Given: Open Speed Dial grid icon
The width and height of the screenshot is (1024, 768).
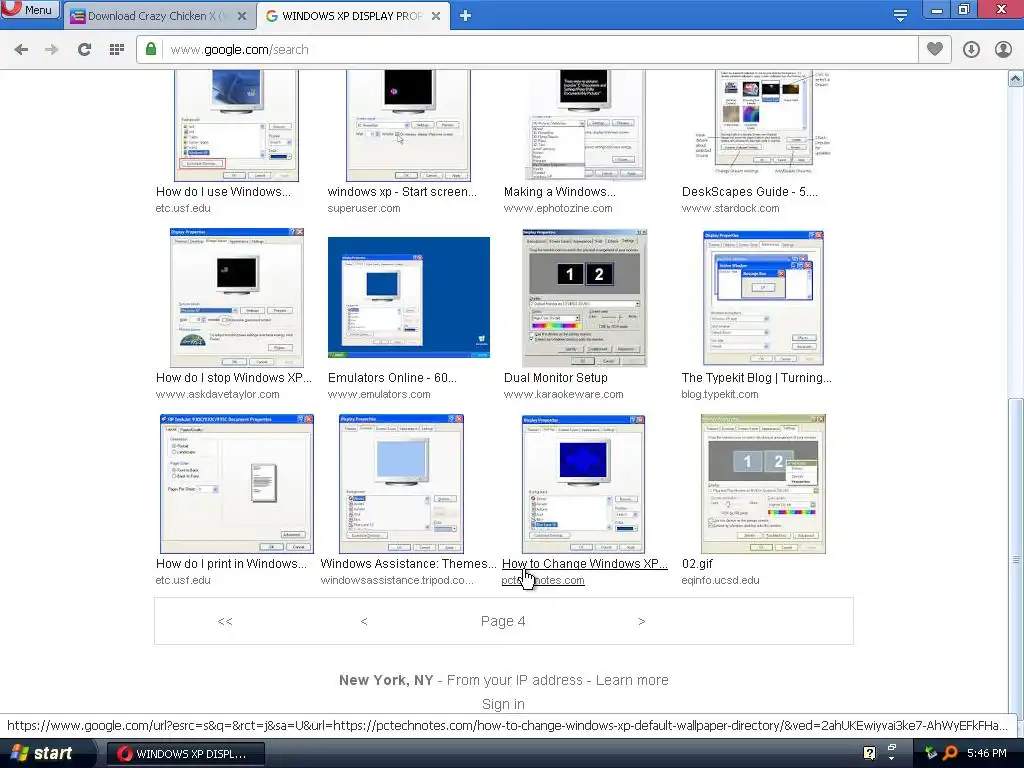Looking at the screenshot, I should [116, 50].
